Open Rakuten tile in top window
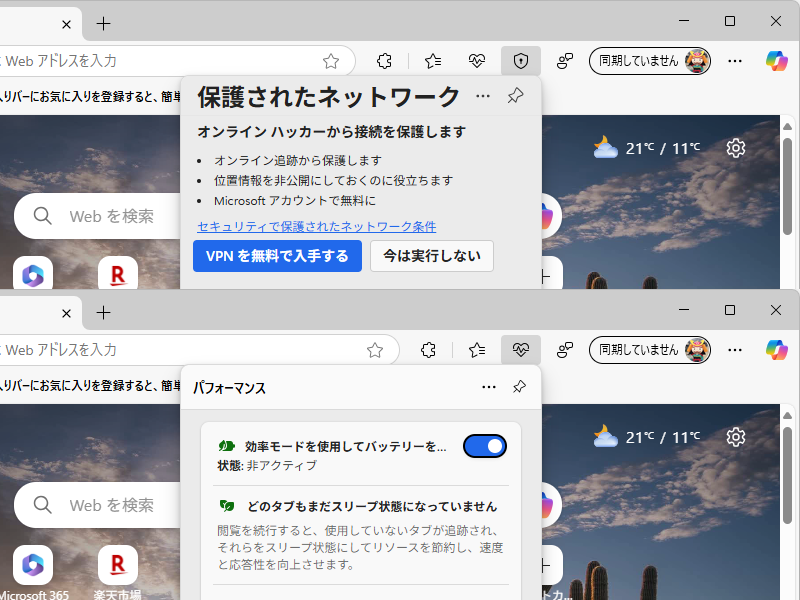The image size is (800, 600). (x=118, y=273)
